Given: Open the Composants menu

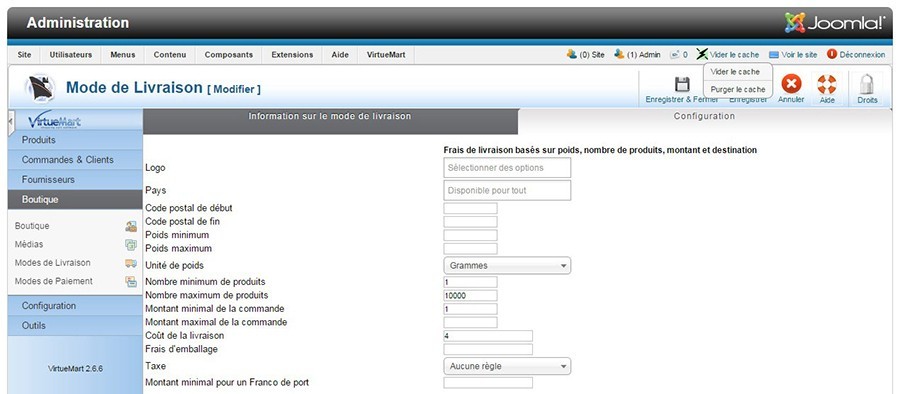Looking at the screenshot, I should tap(228, 55).
